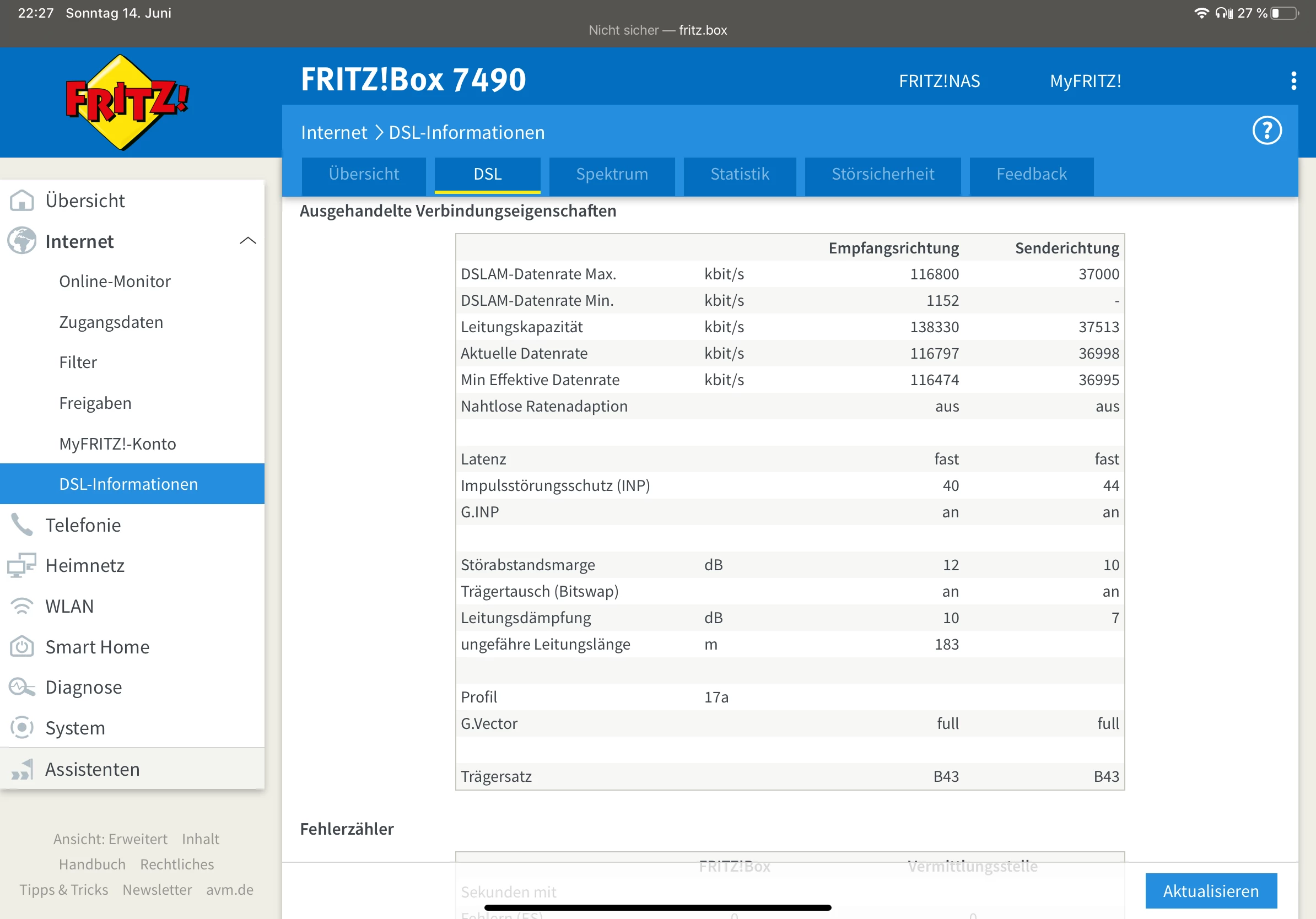
Task: Toggle the Ansicht: Erweitert view link
Action: (110, 839)
